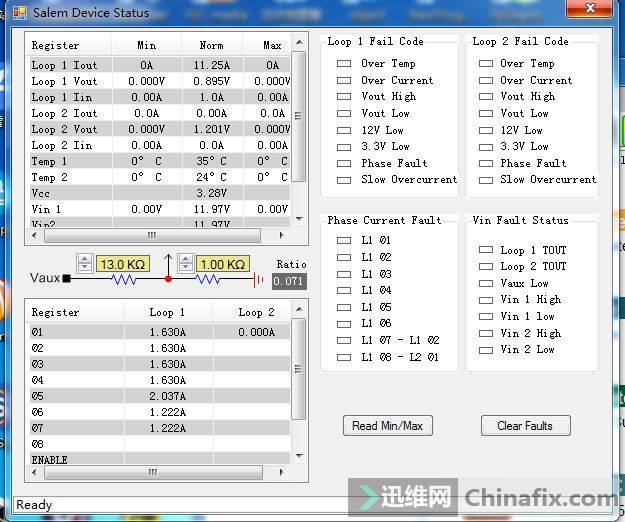Click phase table's horizontal scroll left arrow
The width and height of the screenshot is (625, 522).
click(35, 472)
